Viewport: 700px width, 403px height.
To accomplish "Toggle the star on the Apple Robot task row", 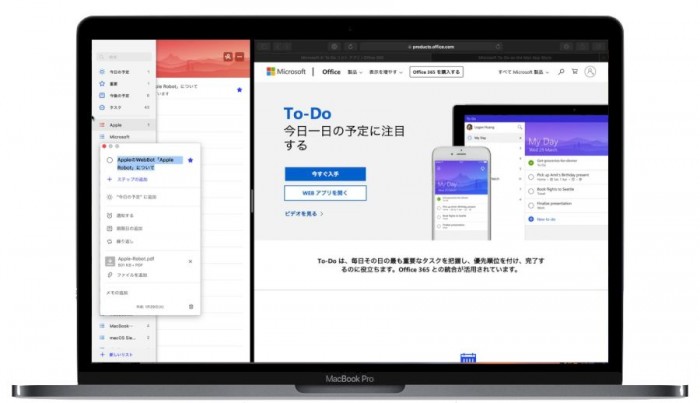I will point(239,90).
